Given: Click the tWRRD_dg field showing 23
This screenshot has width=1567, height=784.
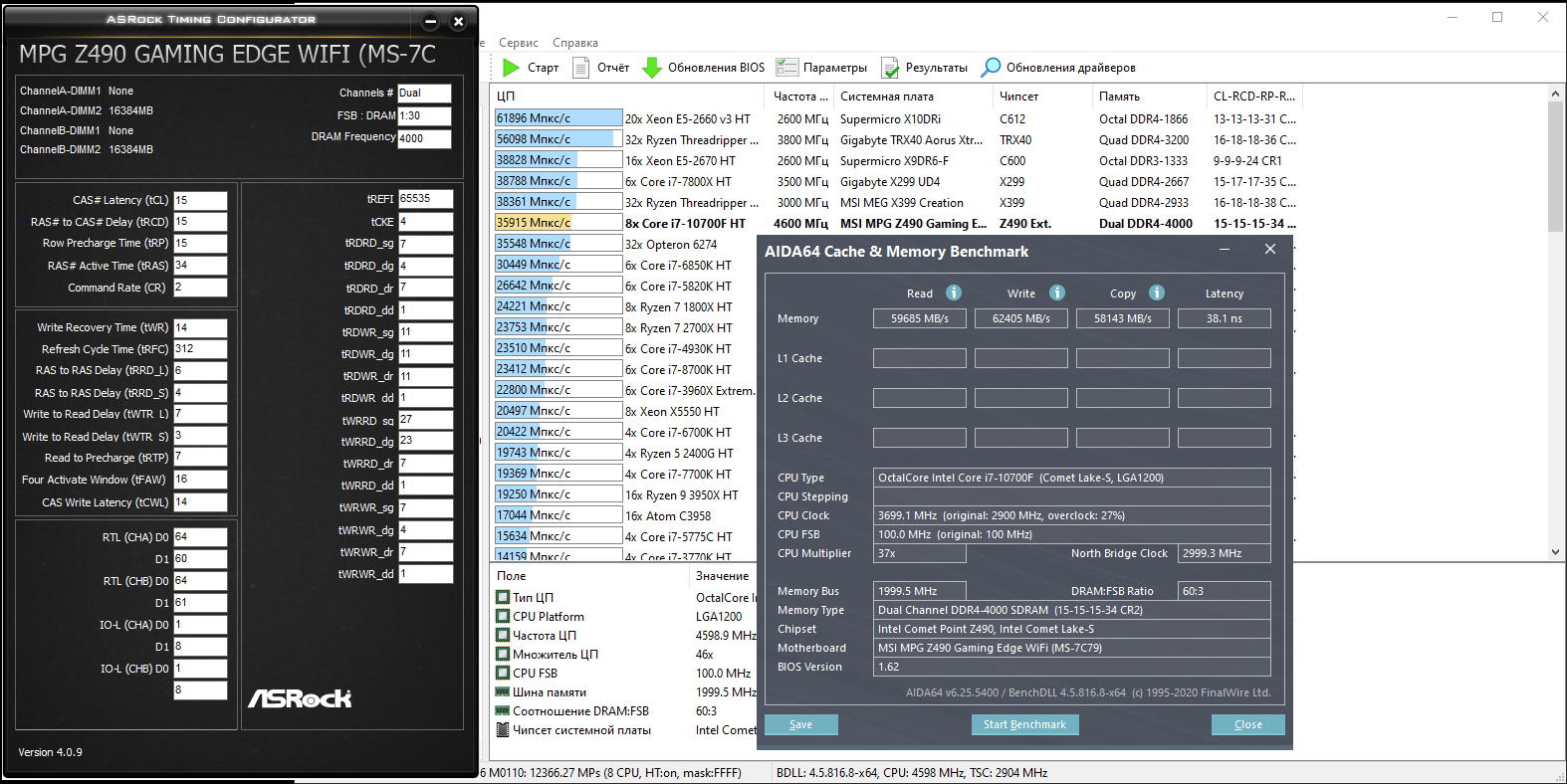Looking at the screenshot, I should pyautogui.click(x=426, y=441).
